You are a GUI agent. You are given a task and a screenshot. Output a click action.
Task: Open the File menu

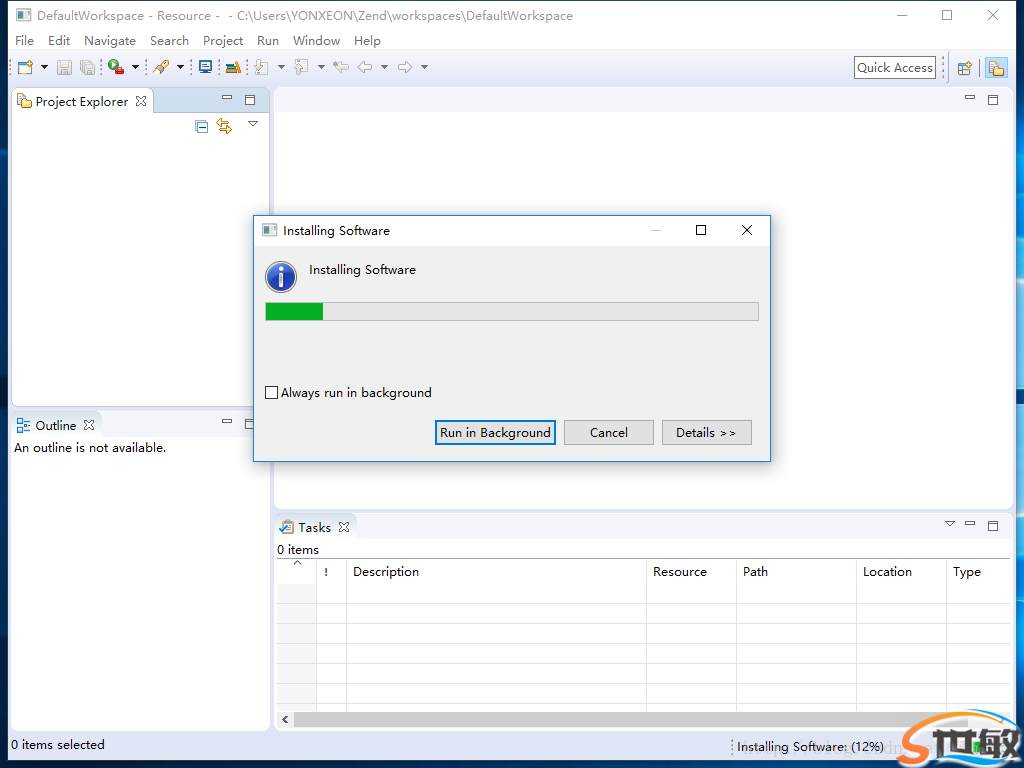point(24,40)
